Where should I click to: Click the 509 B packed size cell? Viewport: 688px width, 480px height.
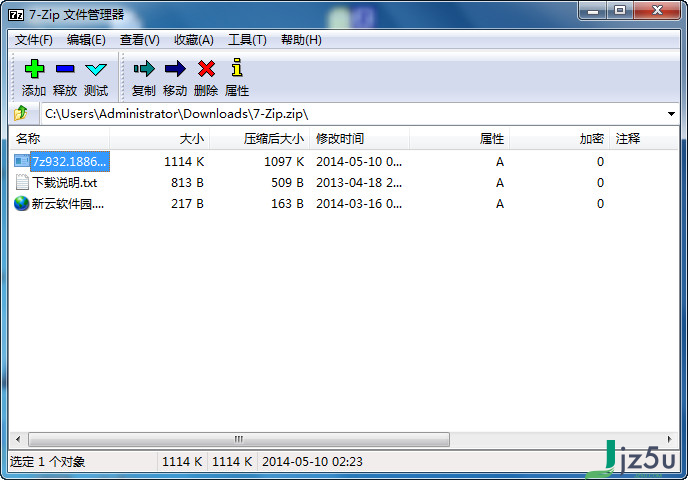pyautogui.click(x=287, y=183)
